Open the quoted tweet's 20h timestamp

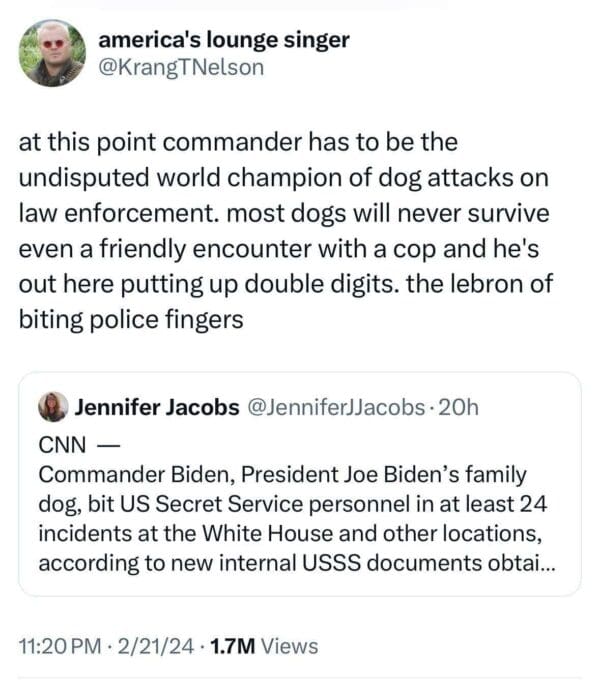click(x=461, y=408)
